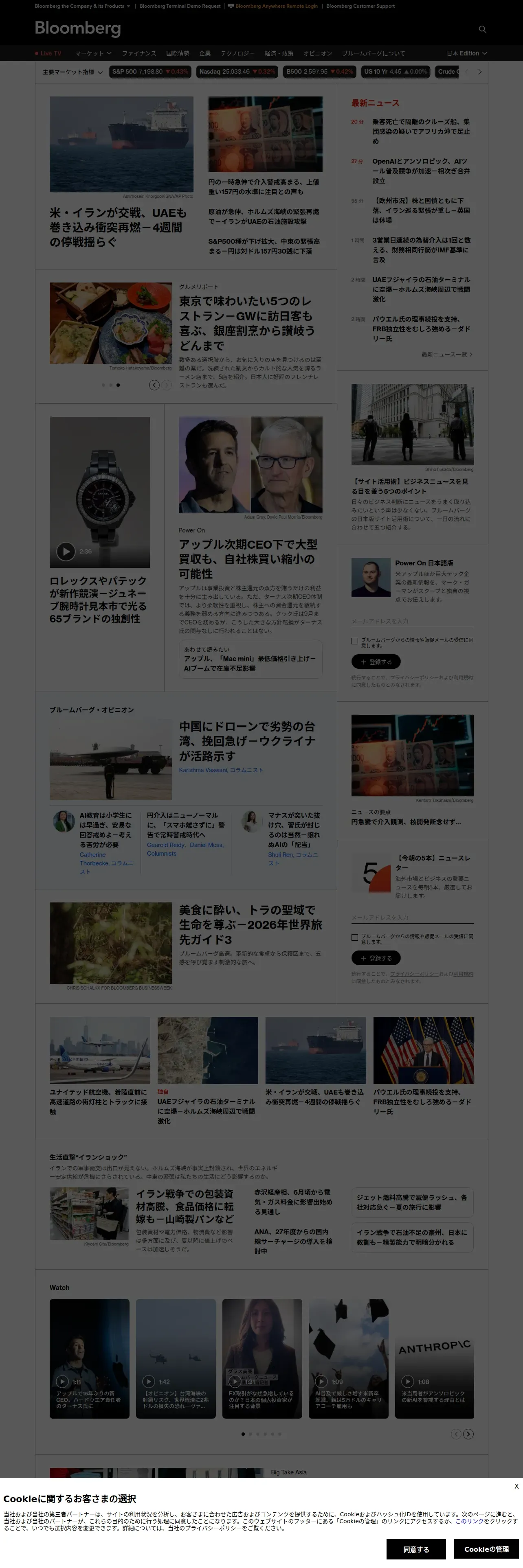Open the search magnifier icon
This screenshot has height=1568, width=523.
482,29
